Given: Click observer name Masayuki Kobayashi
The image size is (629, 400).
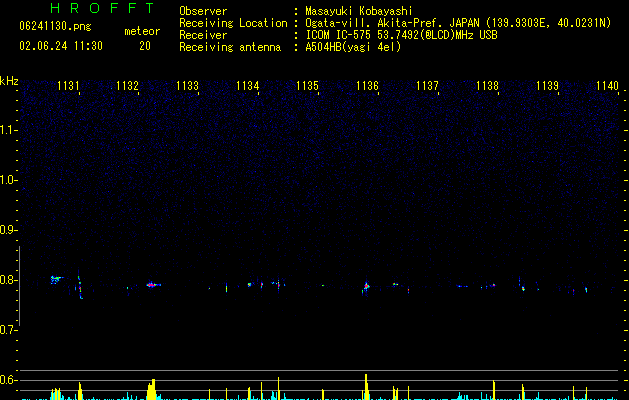Looking at the screenshot, I should pos(359,11).
